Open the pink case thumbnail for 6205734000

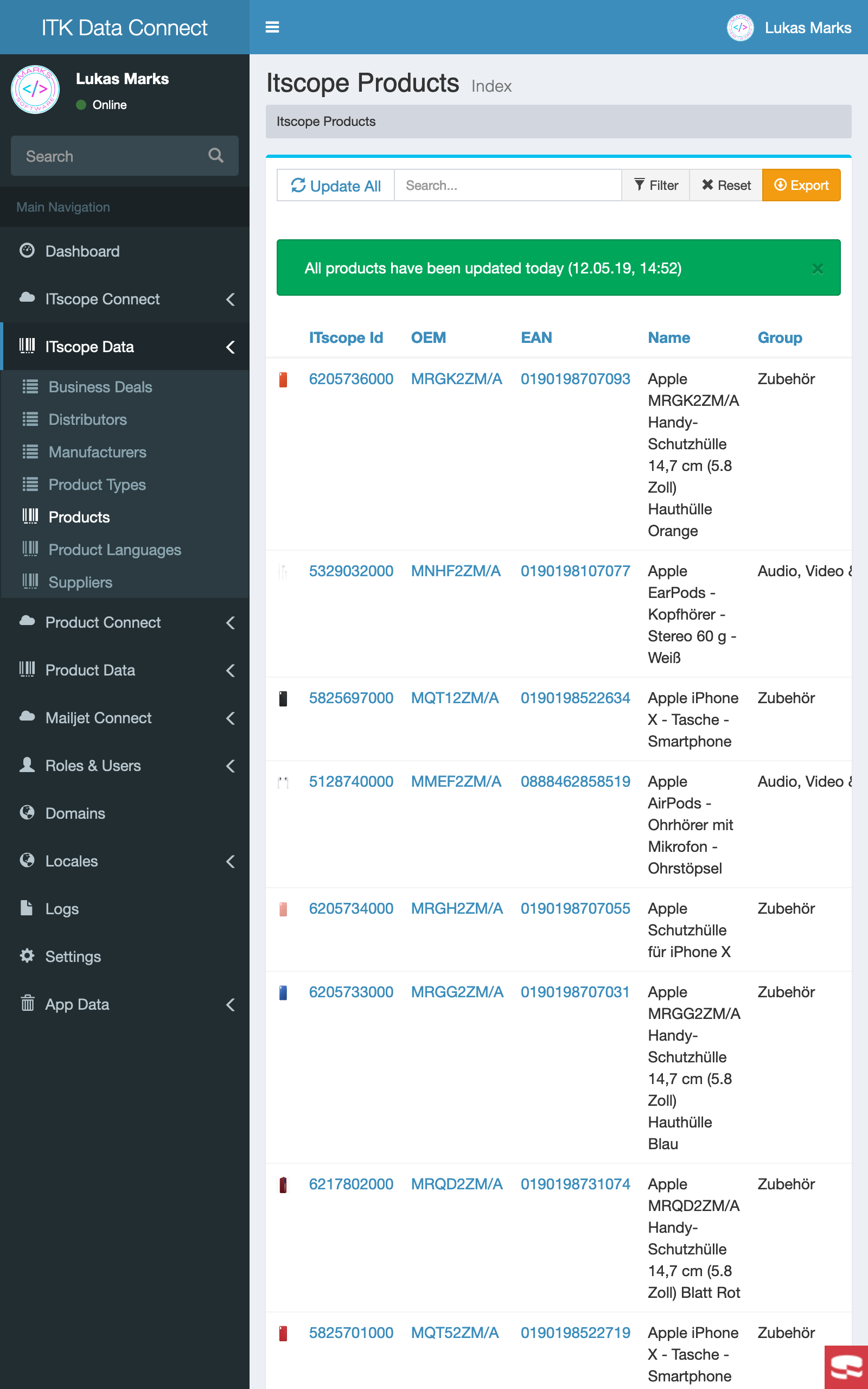tap(283, 909)
